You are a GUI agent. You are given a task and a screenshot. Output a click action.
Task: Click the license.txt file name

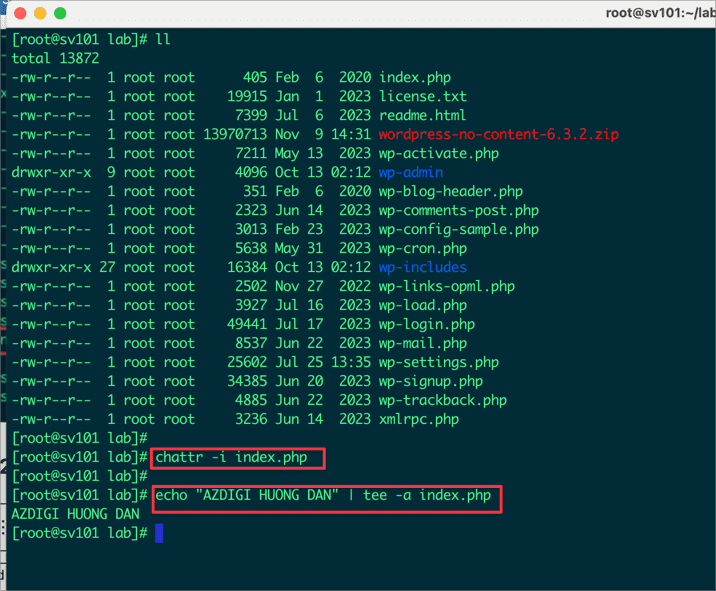[x=423, y=97]
